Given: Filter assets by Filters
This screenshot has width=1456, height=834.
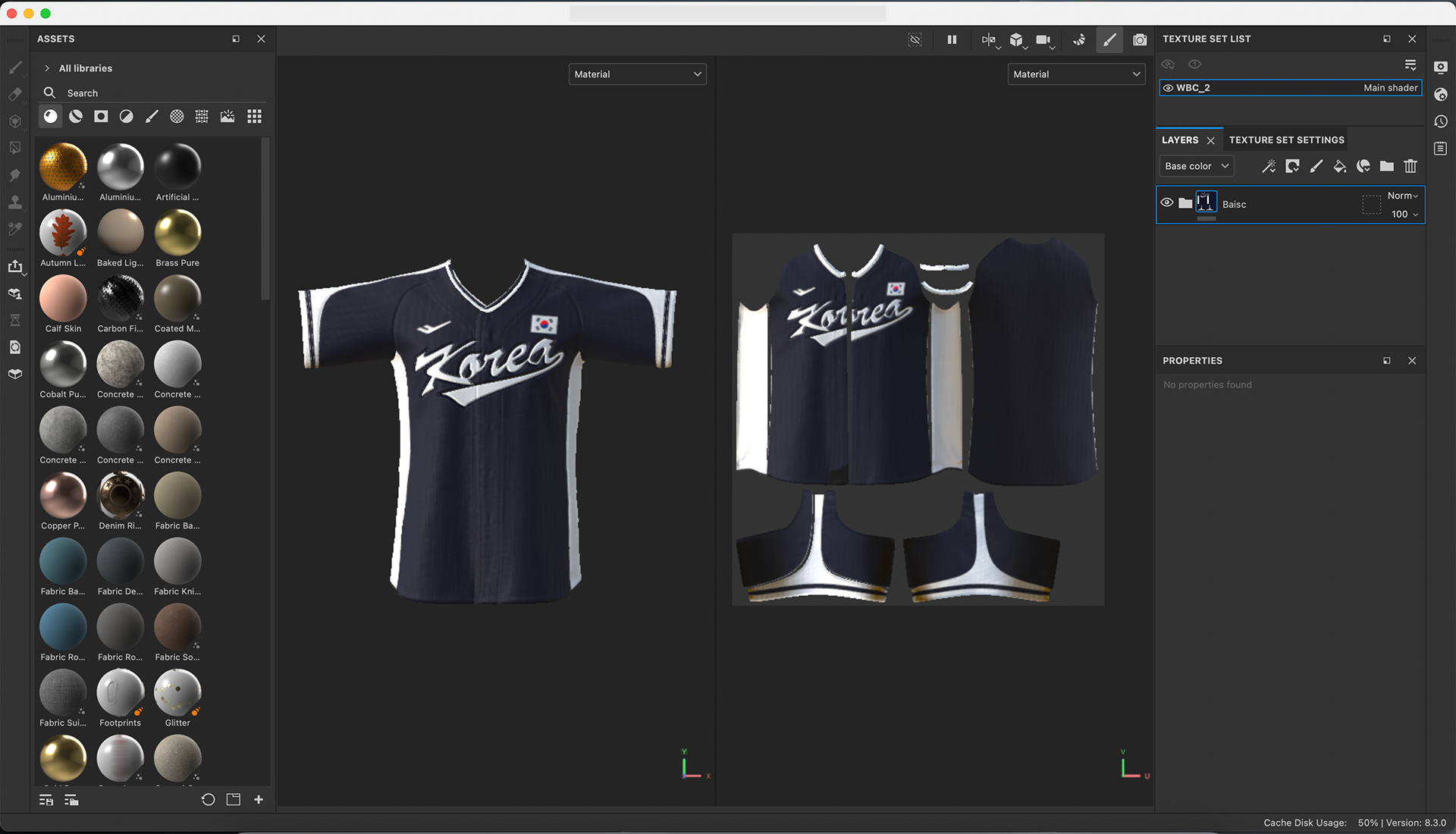Looking at the screenshot, I should click(127, 116).
